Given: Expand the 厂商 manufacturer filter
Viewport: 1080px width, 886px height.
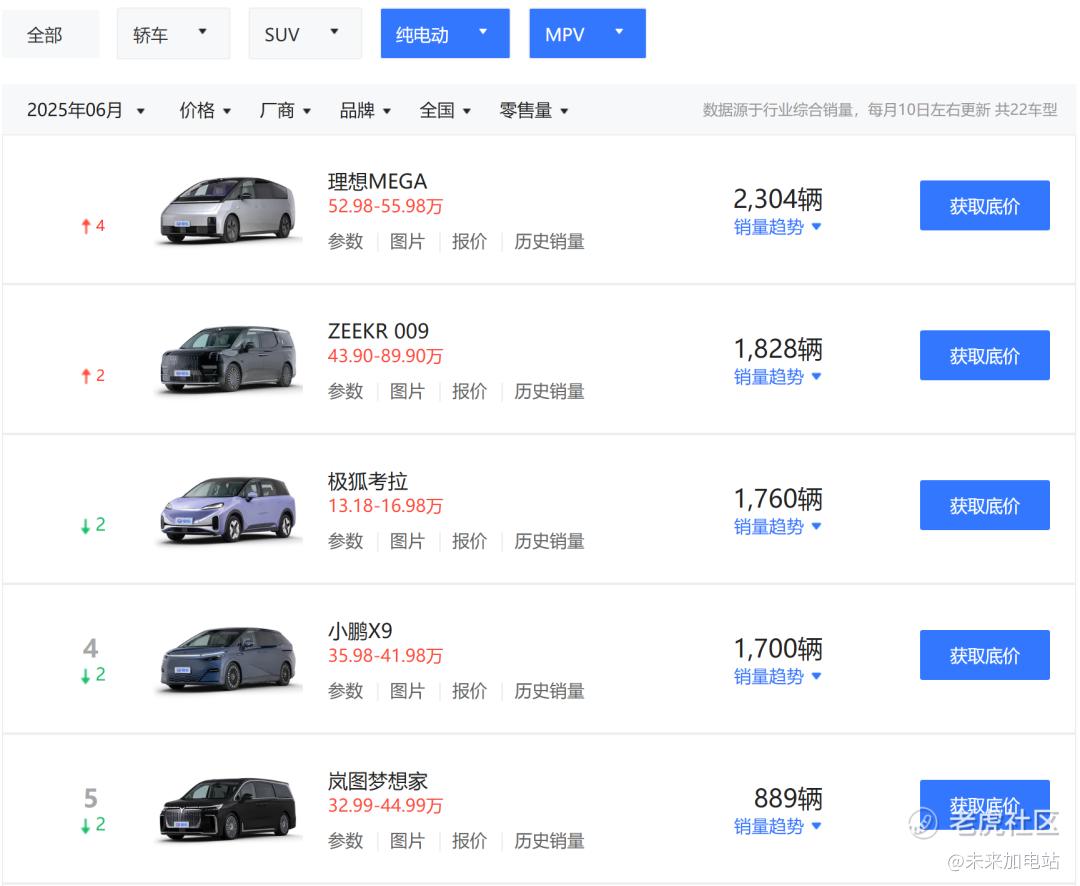Looking at the screenshot, I should (284, 110).
